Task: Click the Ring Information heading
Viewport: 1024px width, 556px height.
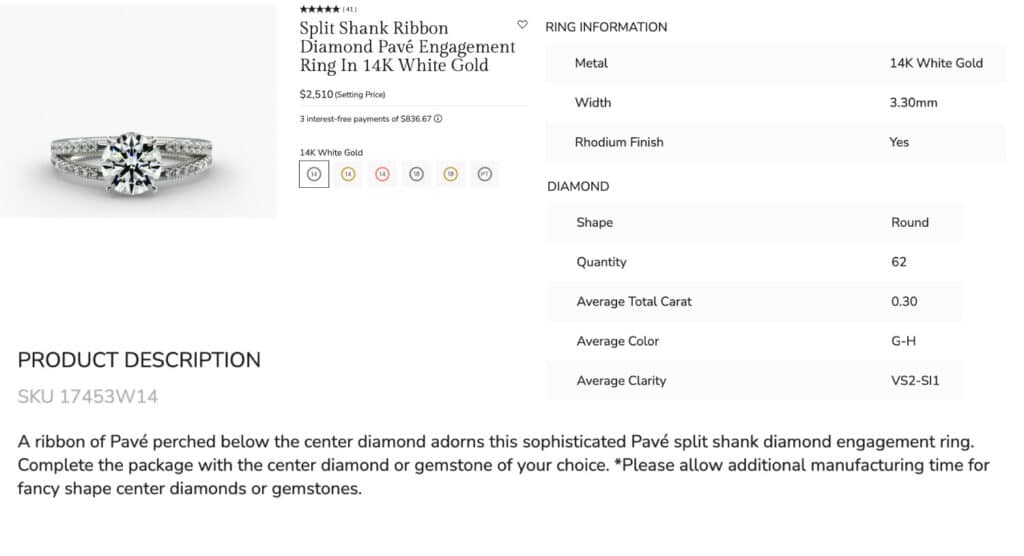Action: coord(606,27)
